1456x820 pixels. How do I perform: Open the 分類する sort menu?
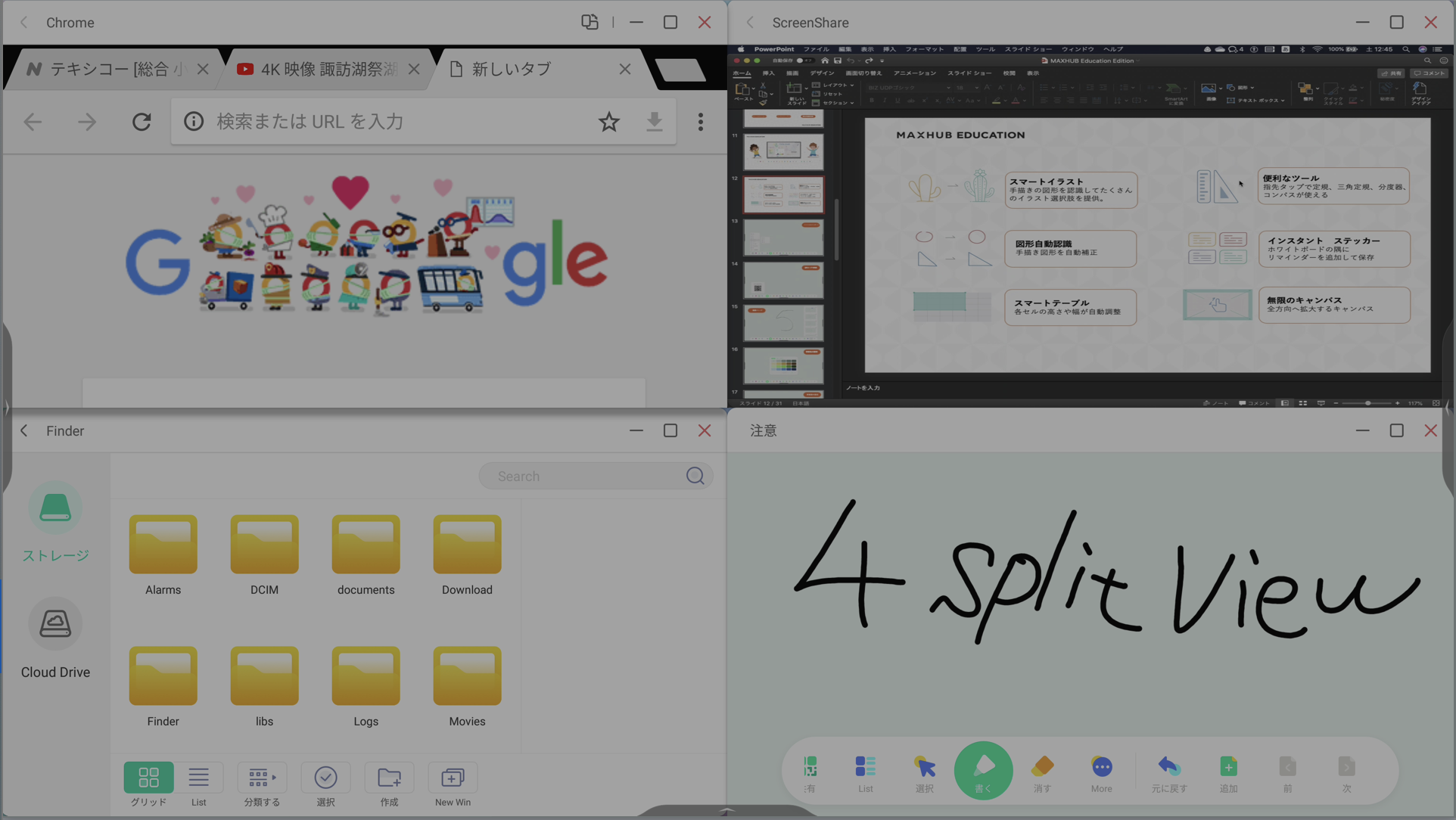pos(262,784)
